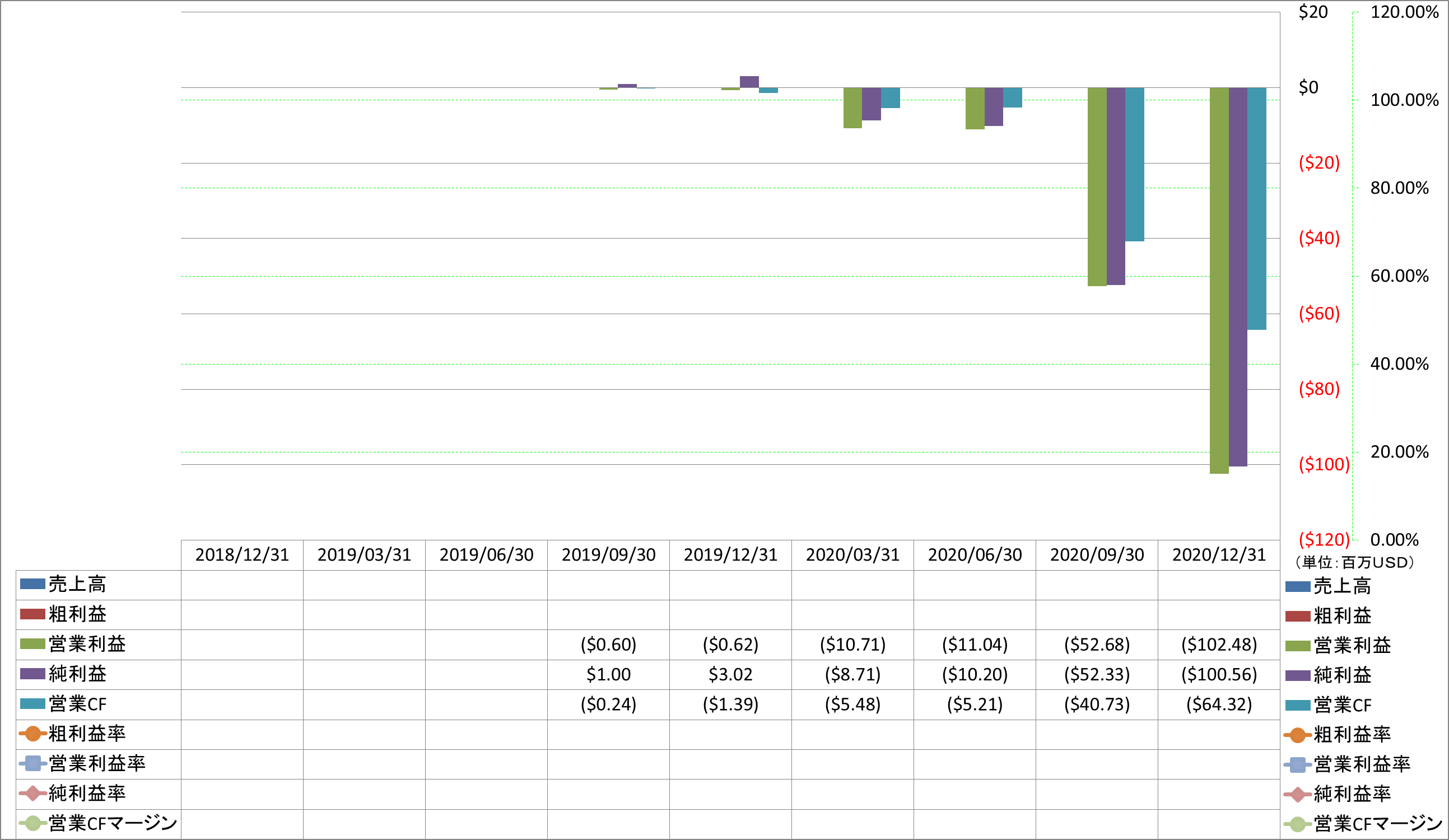
Task: Select the teal 2020/09/30 operating CF bar
Action: point(1134,165)
